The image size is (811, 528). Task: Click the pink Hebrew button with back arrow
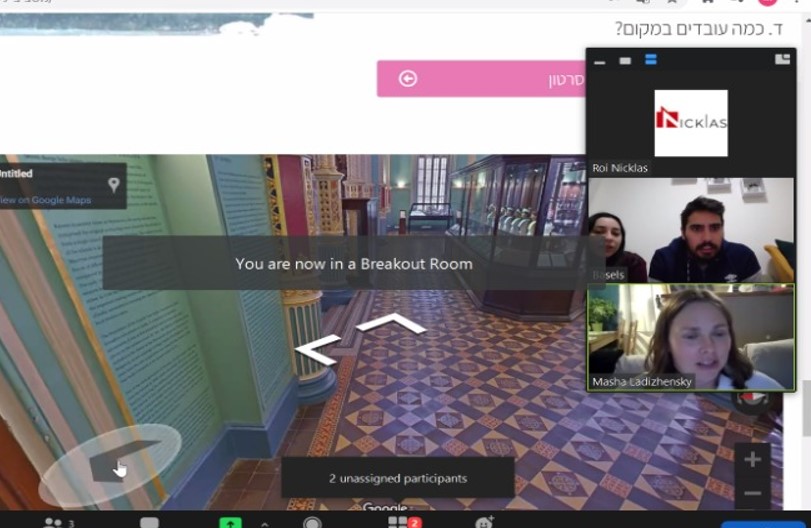(x=482, y=79)
